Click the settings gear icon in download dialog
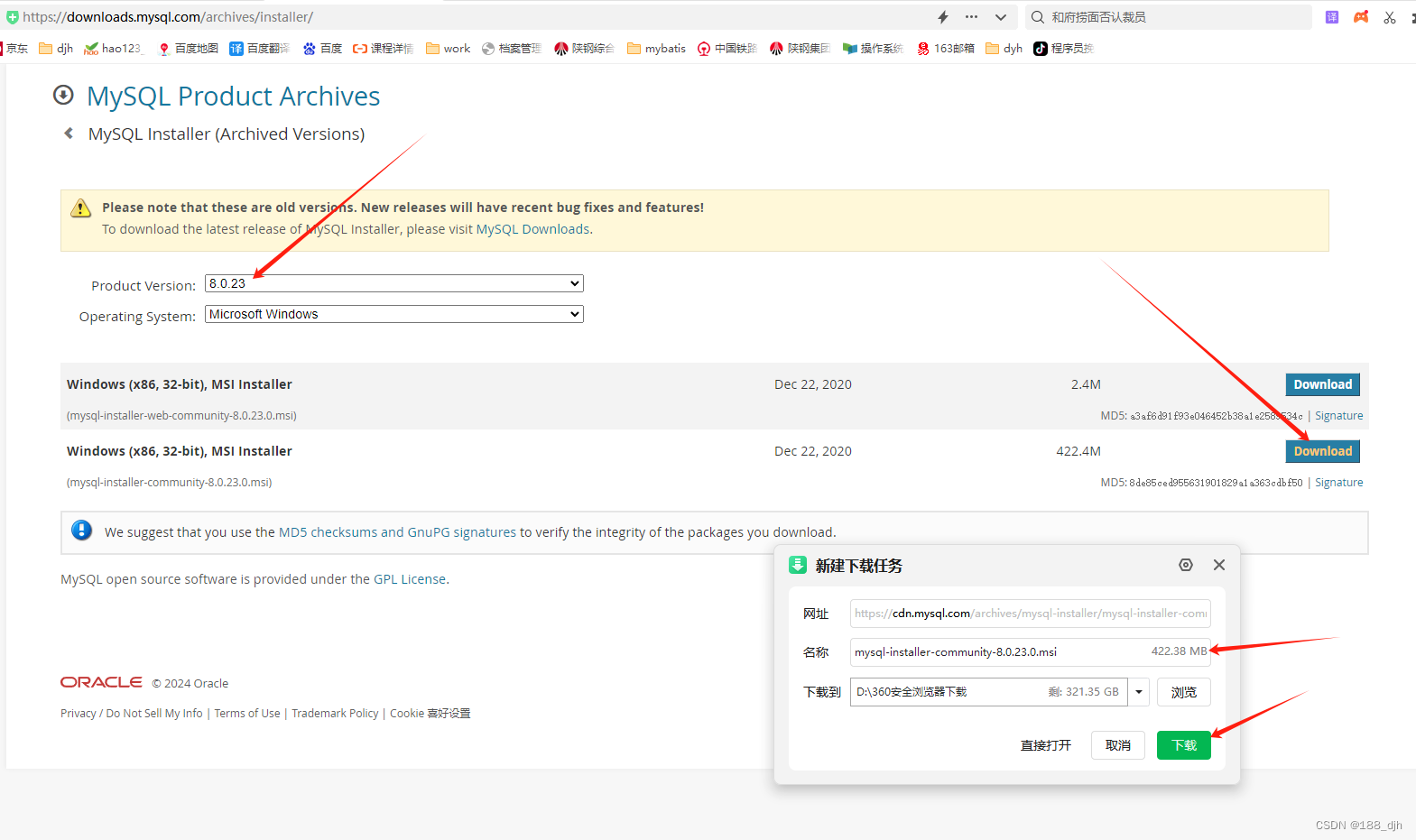The width and height of the screenshot is (1416, 840). click(1186, 565)
